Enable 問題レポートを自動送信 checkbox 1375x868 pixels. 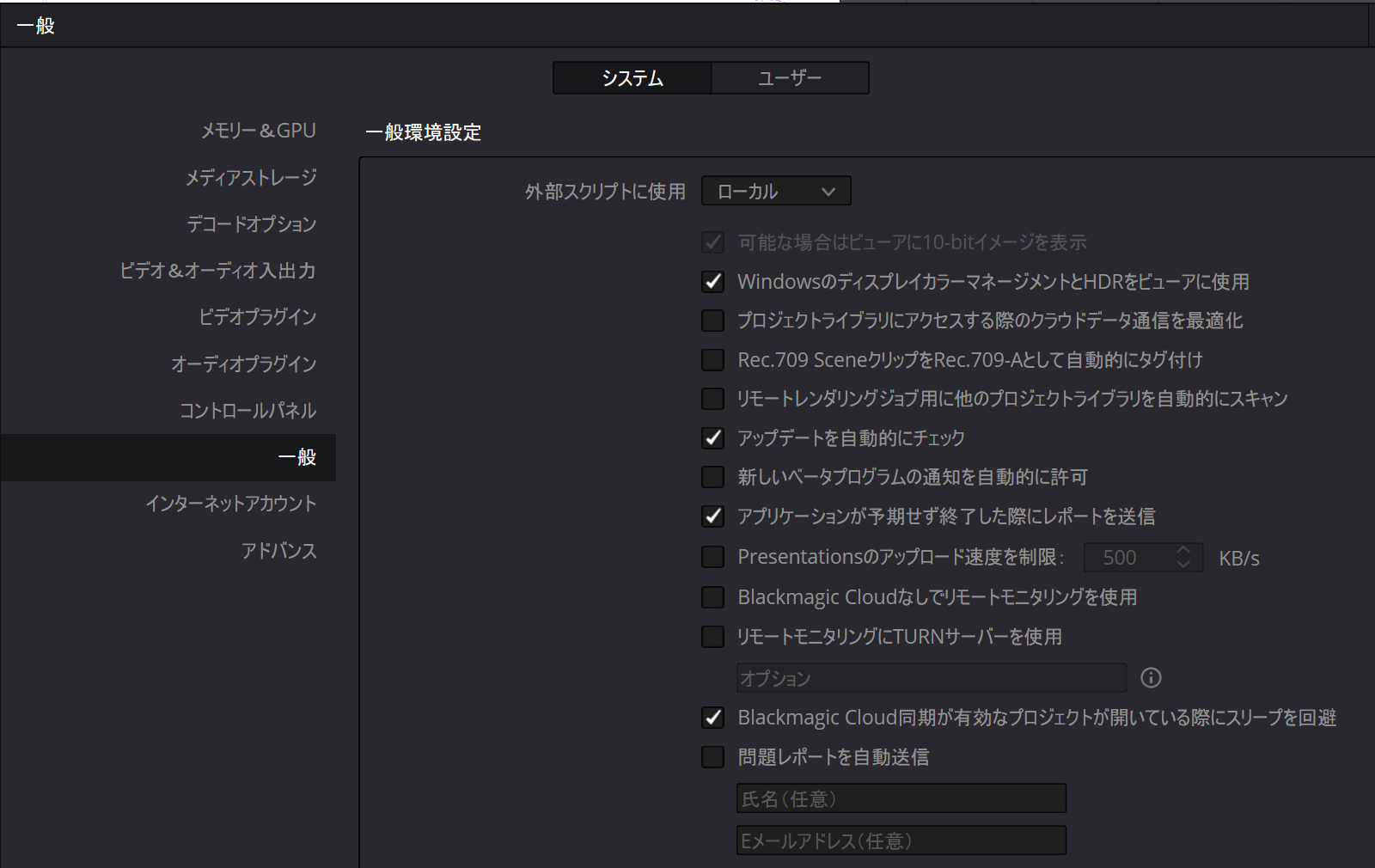pos(713,757)
